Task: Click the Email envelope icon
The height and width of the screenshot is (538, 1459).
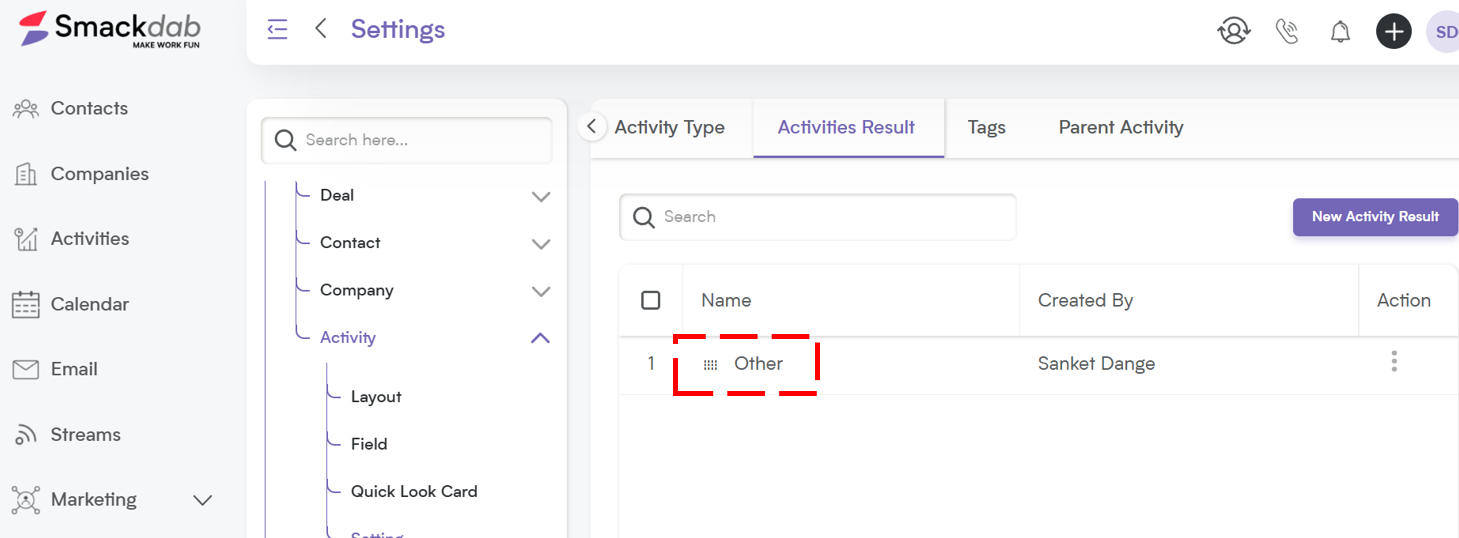Action: click(x=25, y=370)
